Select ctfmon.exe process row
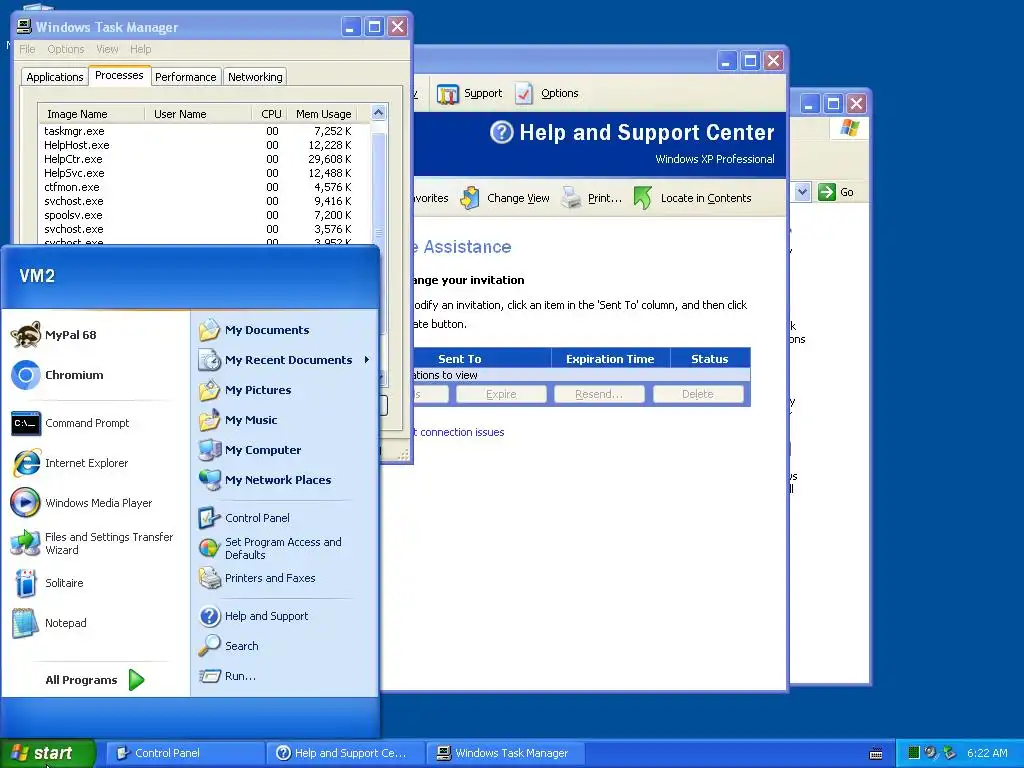Viewport: 1024px width, 768px height. coord(199,187)
